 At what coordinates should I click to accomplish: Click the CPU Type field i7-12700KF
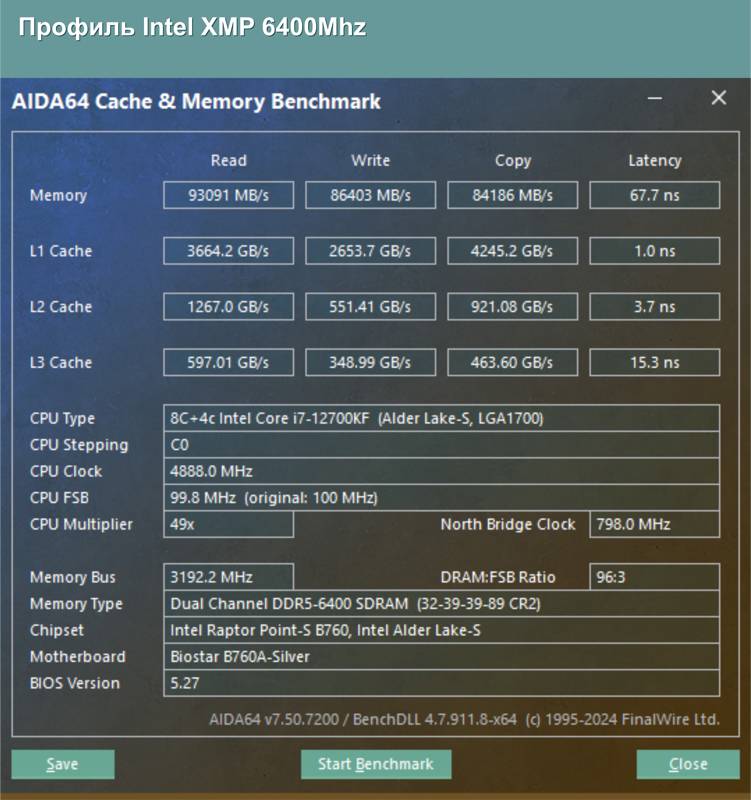coord(442,418)
